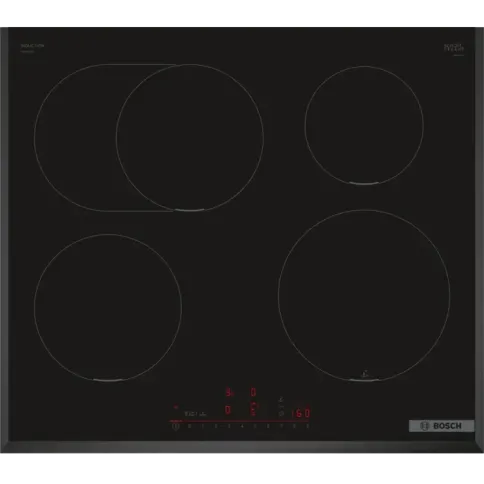The image size is (484, 484).
Task: Tap the large front-right cooking zone
Action: point(364,295)
